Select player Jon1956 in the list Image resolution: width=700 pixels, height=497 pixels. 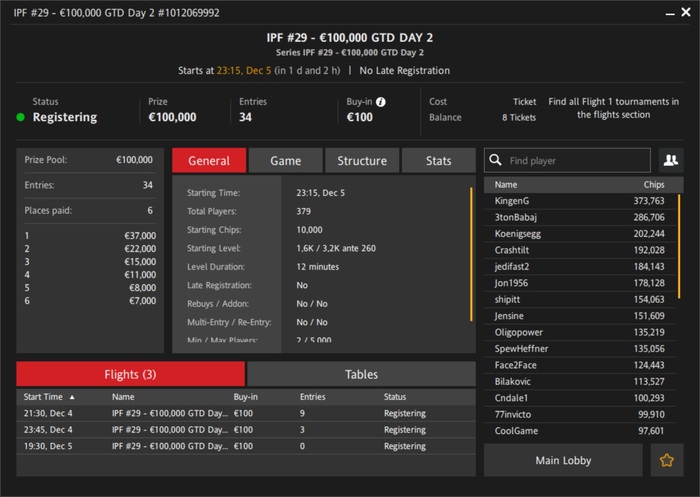[x=580, y=283]
